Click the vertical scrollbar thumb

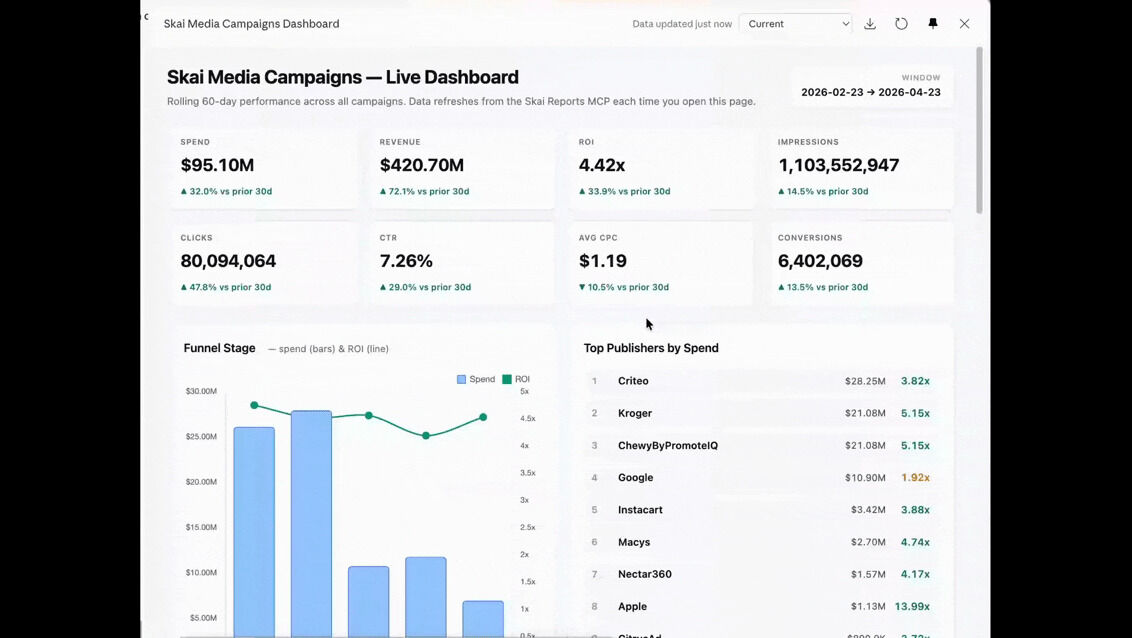tap(979, 130)
